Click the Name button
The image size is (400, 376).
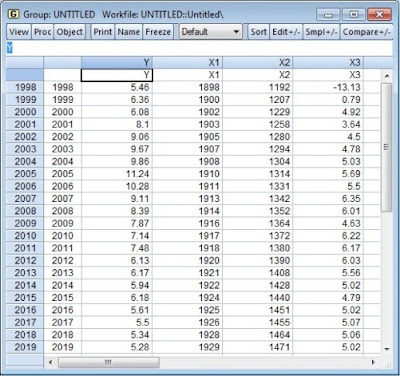[x=129, y=32]
